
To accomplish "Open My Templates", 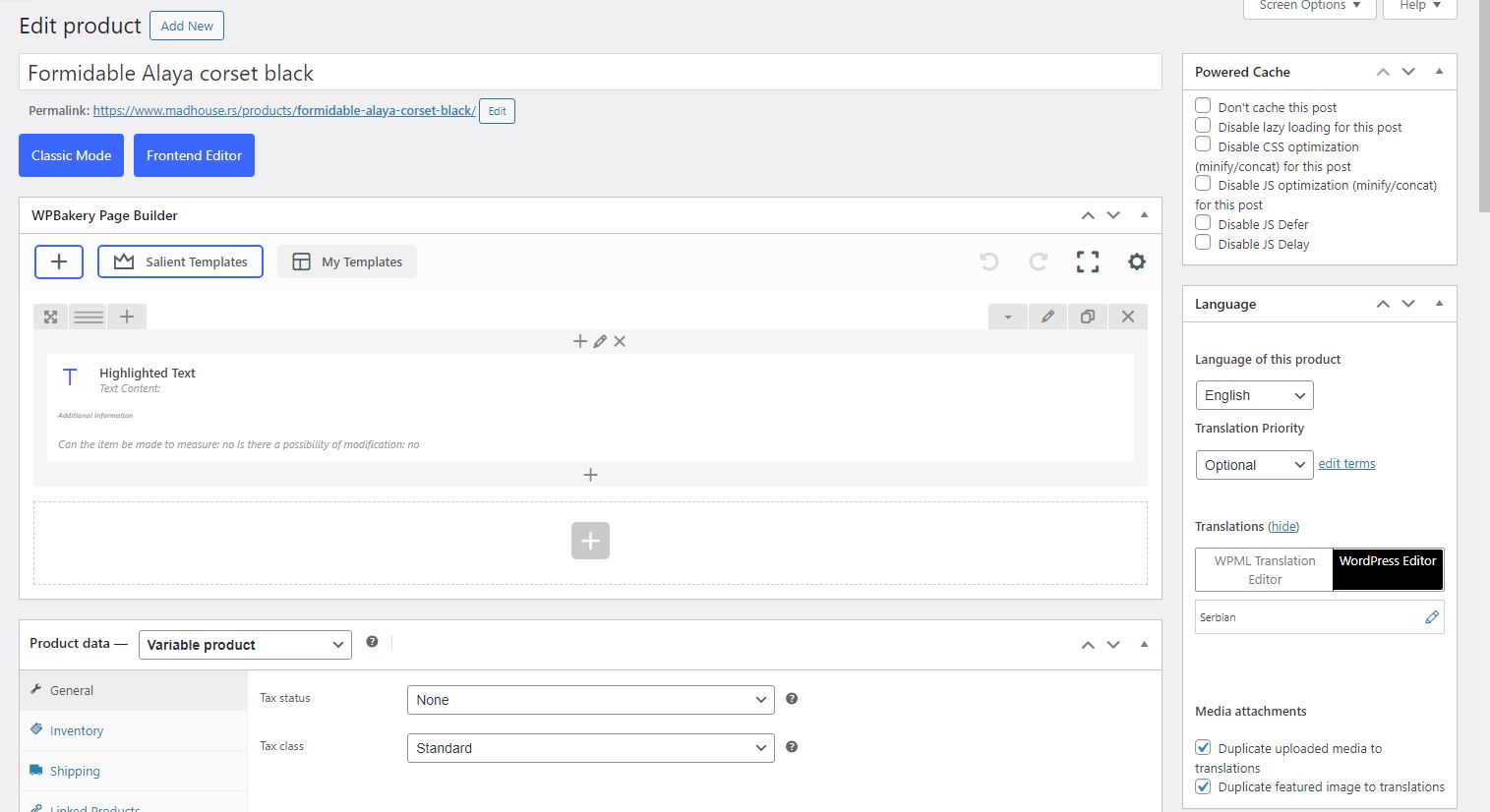I will [347, 261].
